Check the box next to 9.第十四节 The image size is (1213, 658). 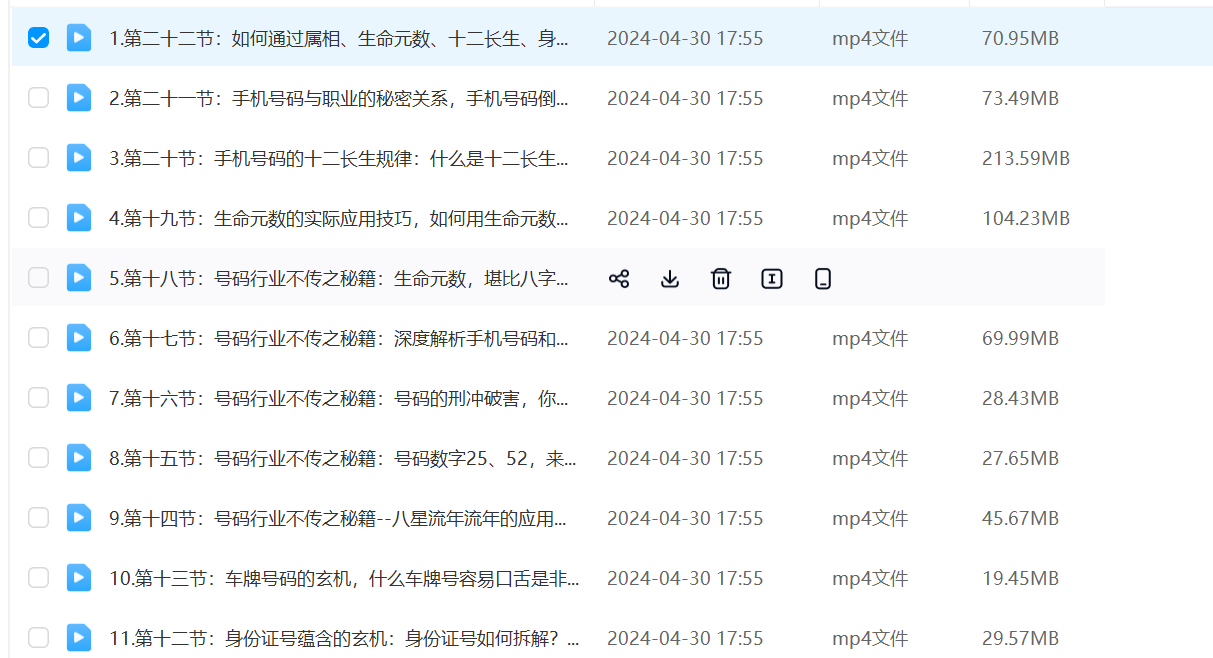pyautogui.click(x=38, y=518)
